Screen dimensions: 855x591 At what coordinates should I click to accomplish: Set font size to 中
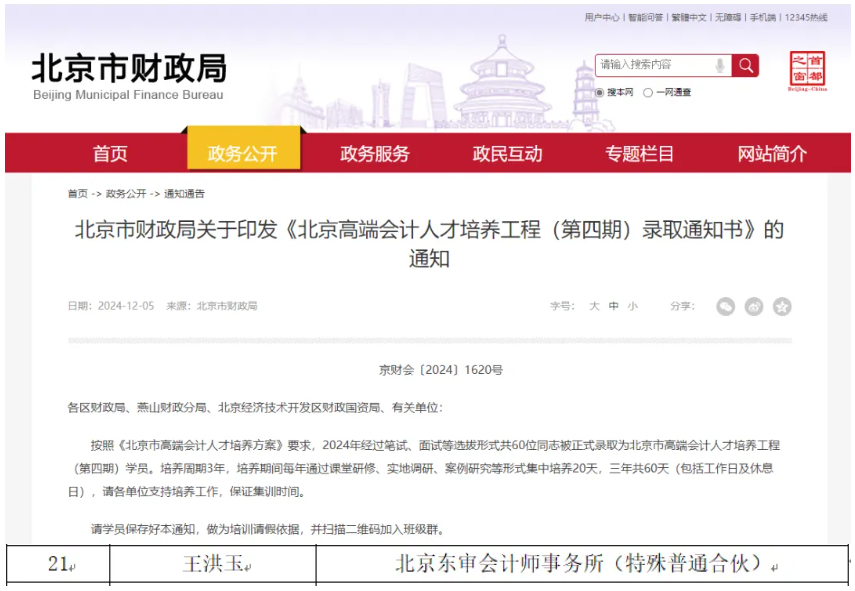[614, 306]
